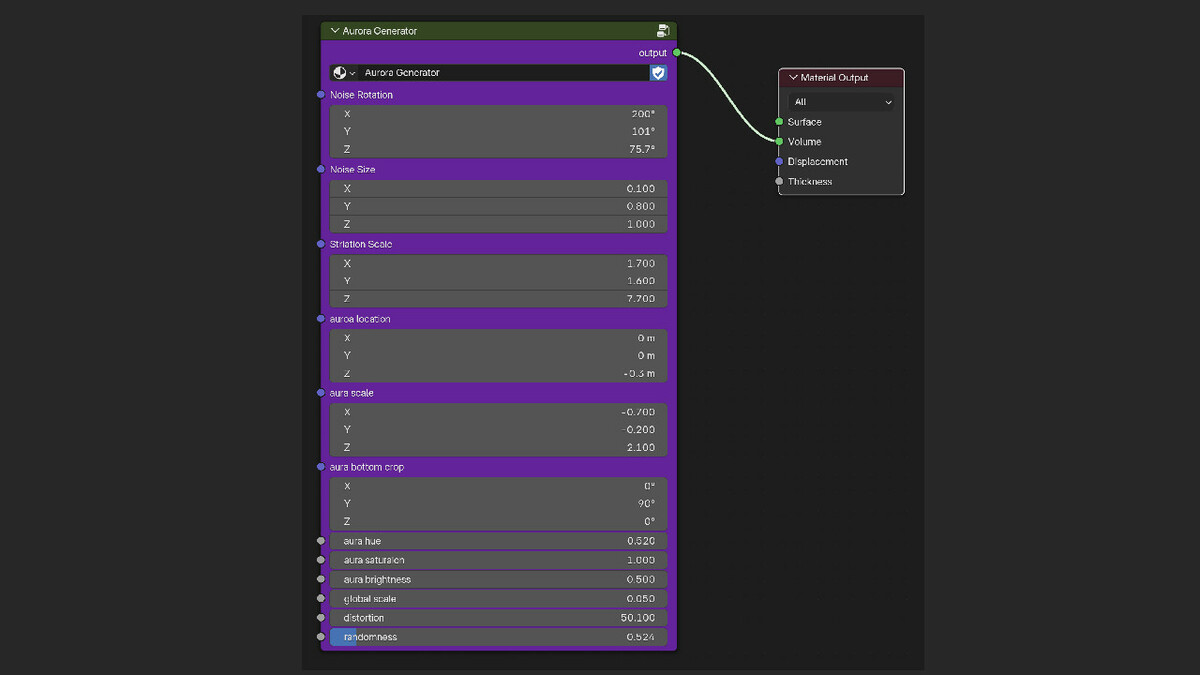Open the All target dropdown

842,102
